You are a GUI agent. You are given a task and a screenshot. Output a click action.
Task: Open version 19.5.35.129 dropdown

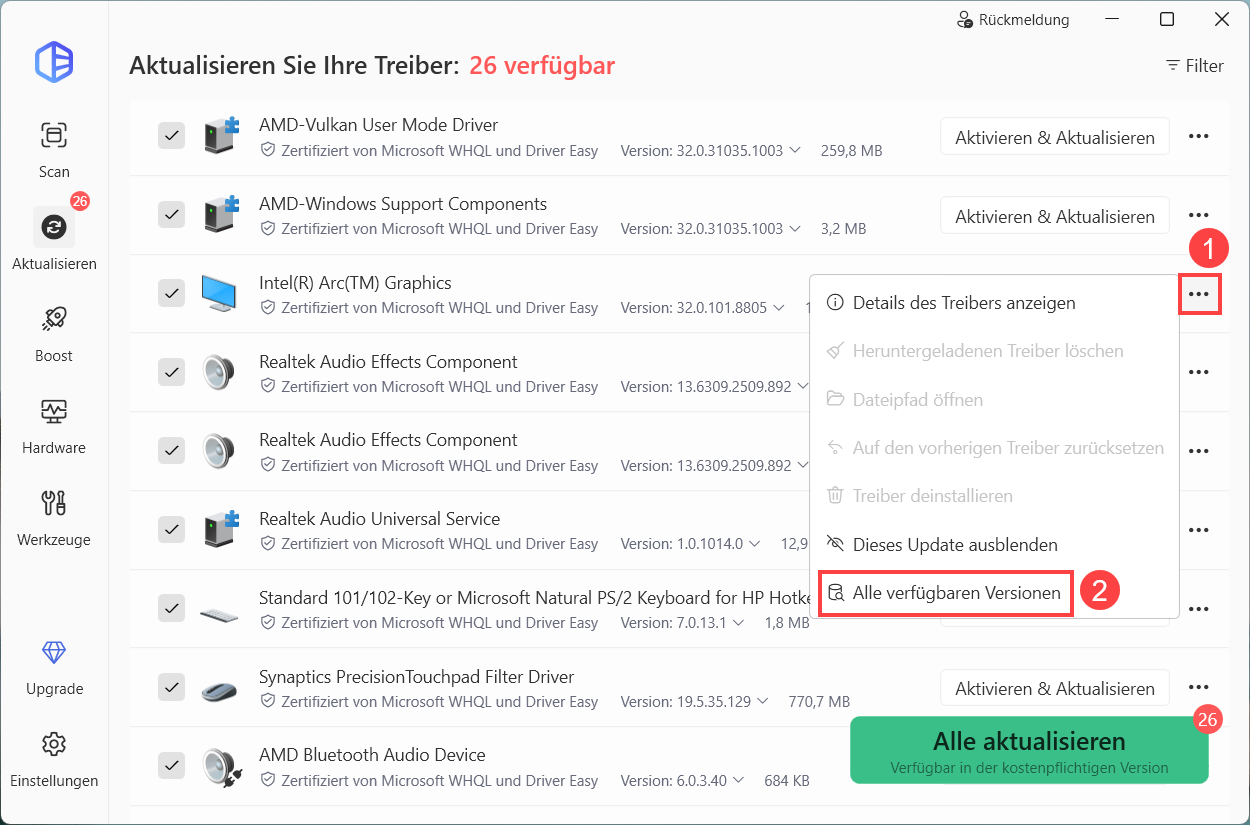[763, 702]
